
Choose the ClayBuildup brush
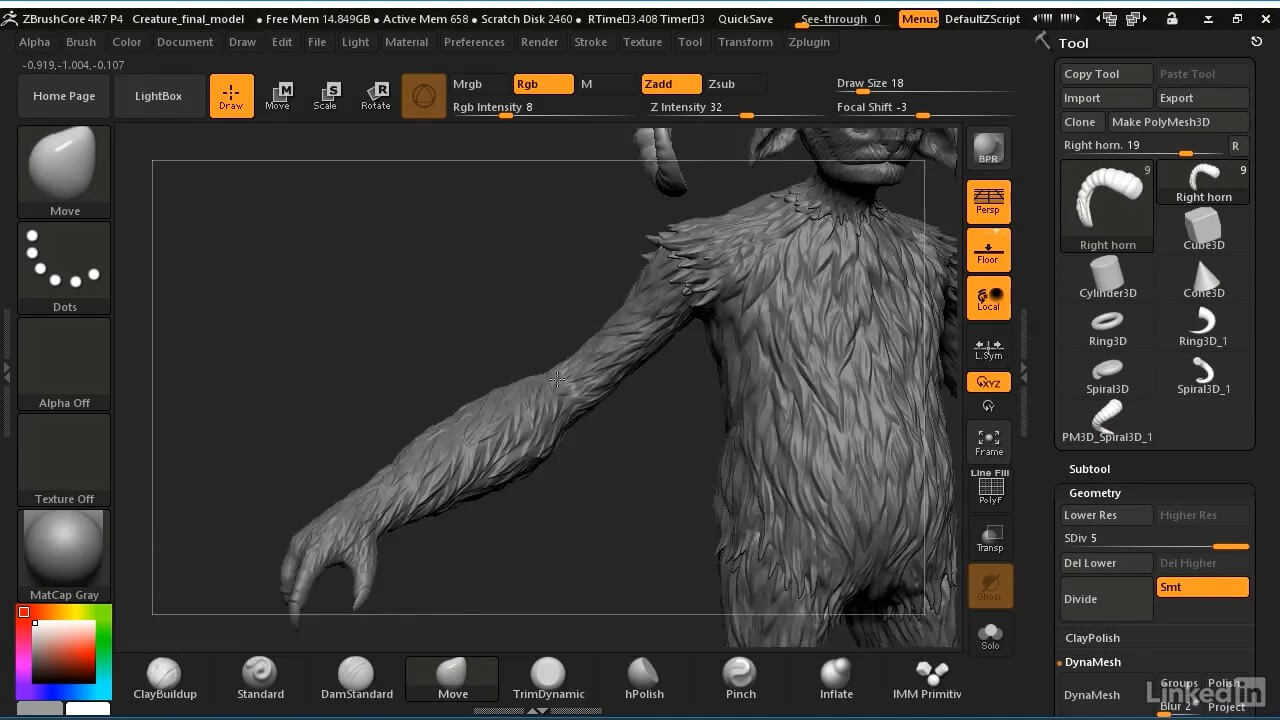click(164, 678)
